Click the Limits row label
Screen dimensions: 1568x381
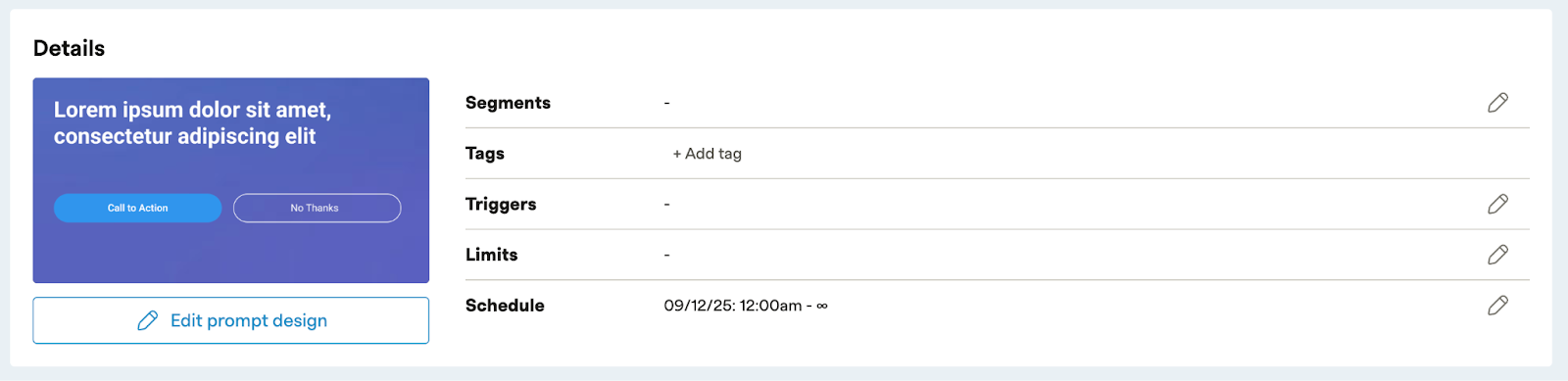pos(491,255)
